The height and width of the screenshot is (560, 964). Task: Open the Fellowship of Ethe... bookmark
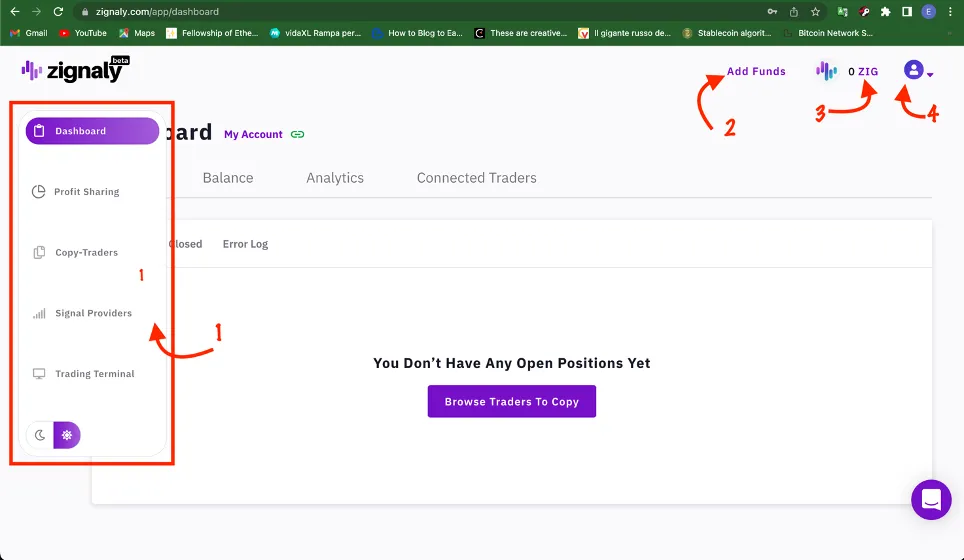click(213, 33)
